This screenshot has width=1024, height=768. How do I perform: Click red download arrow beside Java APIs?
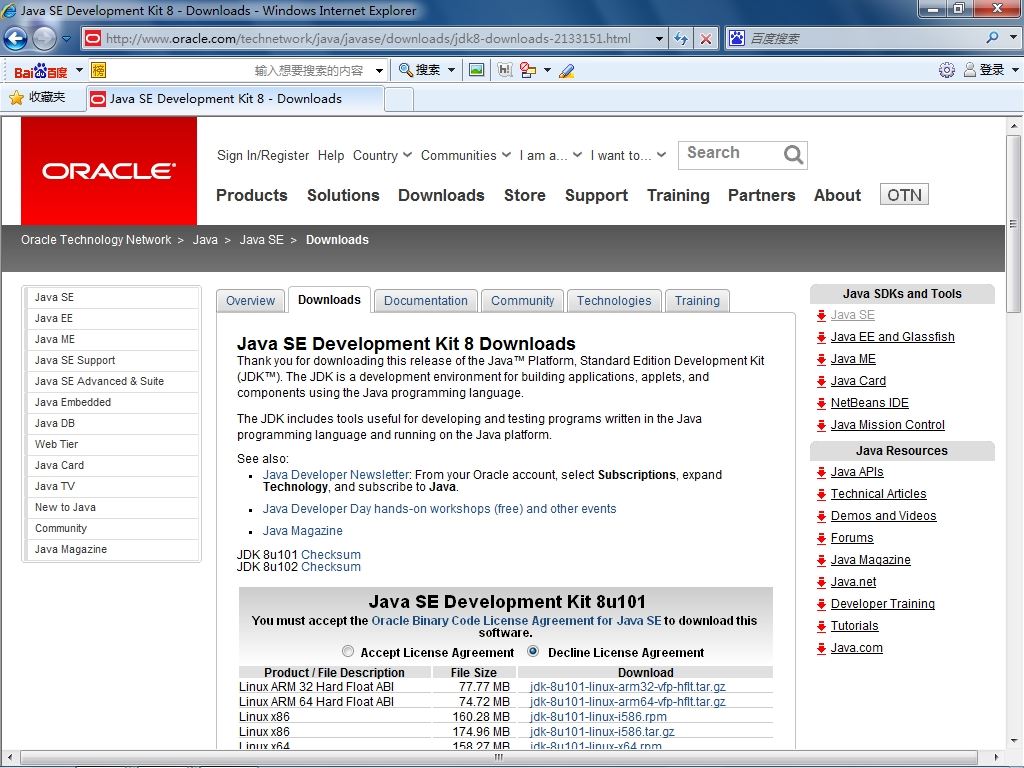pyautogui.click(x=822, y=473)
